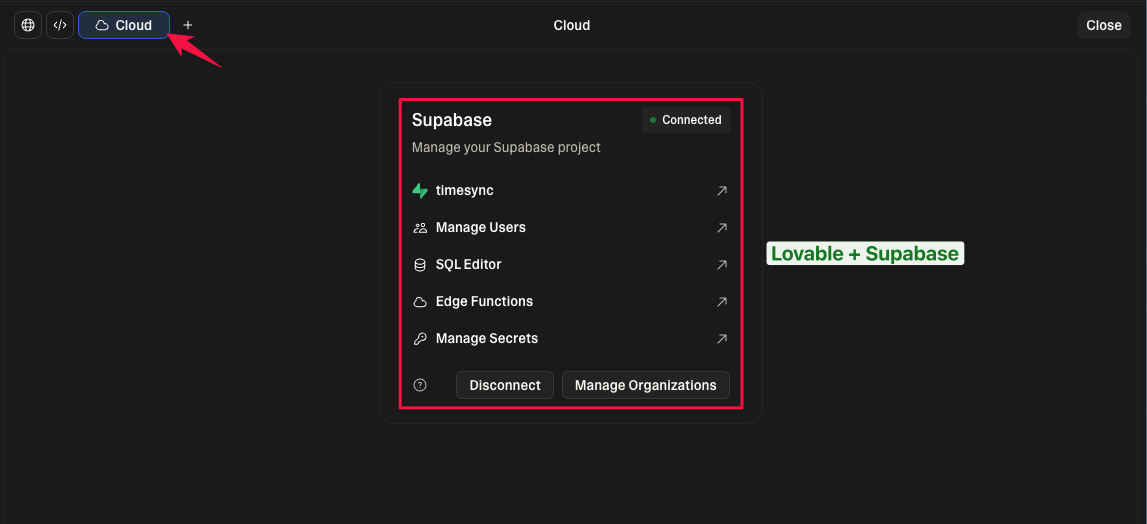Open SQL Editor
1147x524 pixels.
[468, 264]
